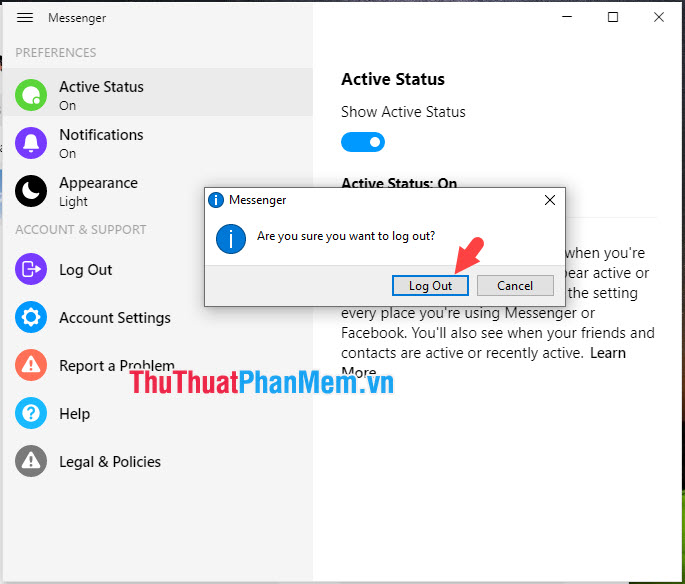Click the large blue info icon in the dialog
Screen dimensions: 685x584
(x=231, y=239)
